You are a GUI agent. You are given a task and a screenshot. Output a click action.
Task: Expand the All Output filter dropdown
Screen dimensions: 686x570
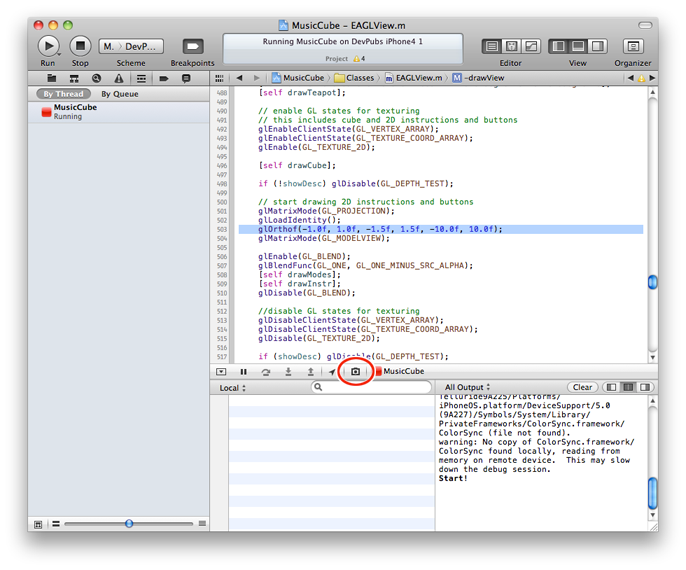click(x=471, y=387)
